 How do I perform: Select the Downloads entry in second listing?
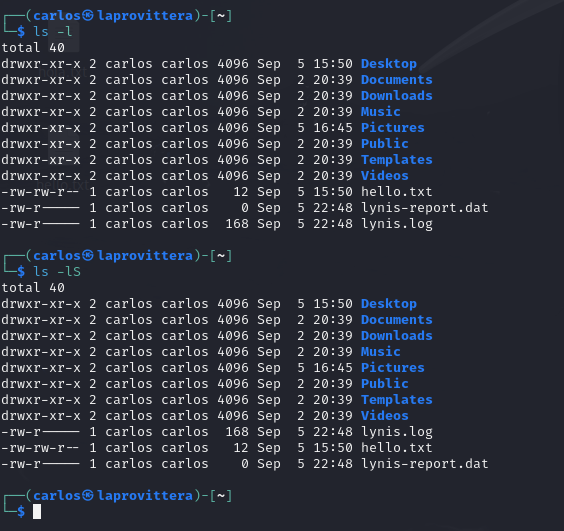[x=397, y=336]
